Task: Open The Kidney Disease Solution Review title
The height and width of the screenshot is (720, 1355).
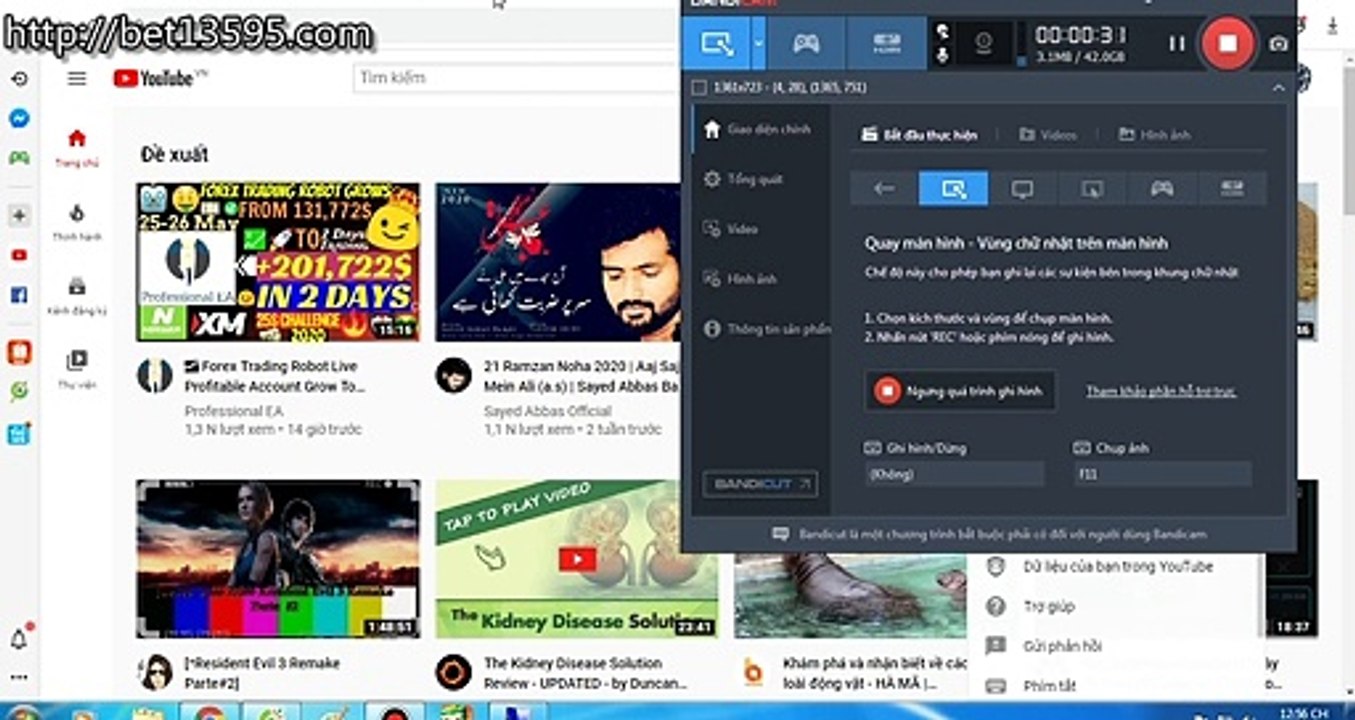Action: tap(586, 673)
